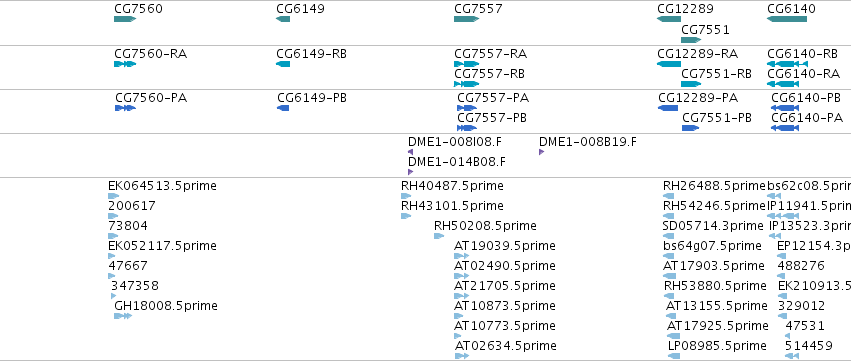This screenshot has height=361, width=851.
Task: Click the CG6149 gene arrow glyph
Action: (x=283, y=19)
